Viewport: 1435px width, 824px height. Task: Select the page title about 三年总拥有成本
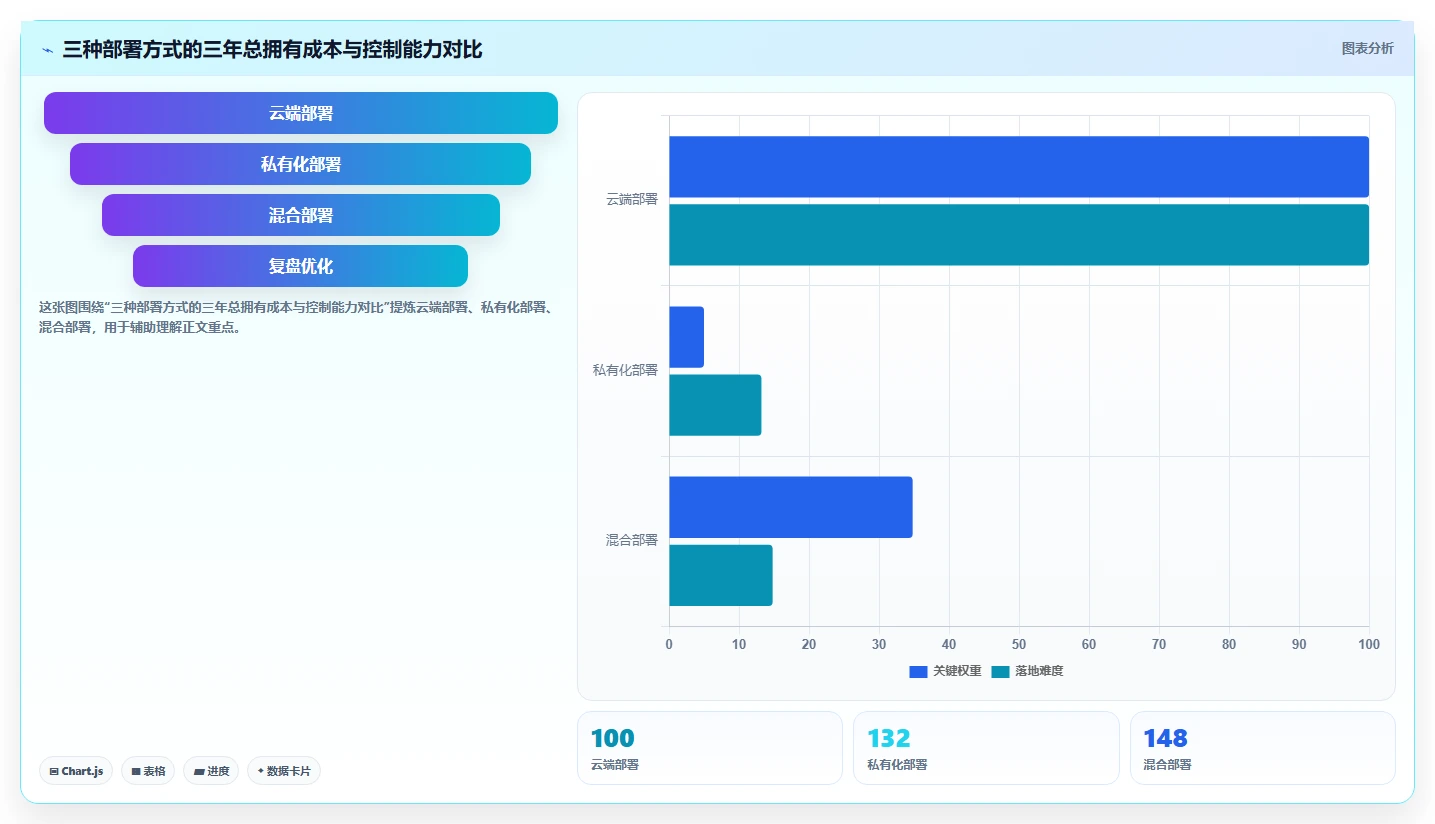point(272,49)
